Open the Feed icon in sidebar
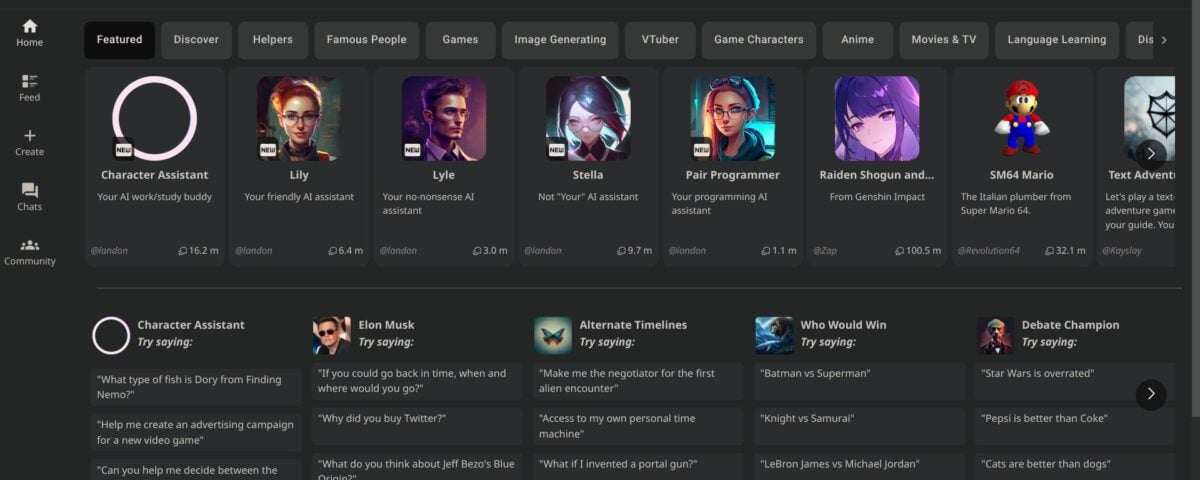This screenshot has height=480, width=1200. 29,81
